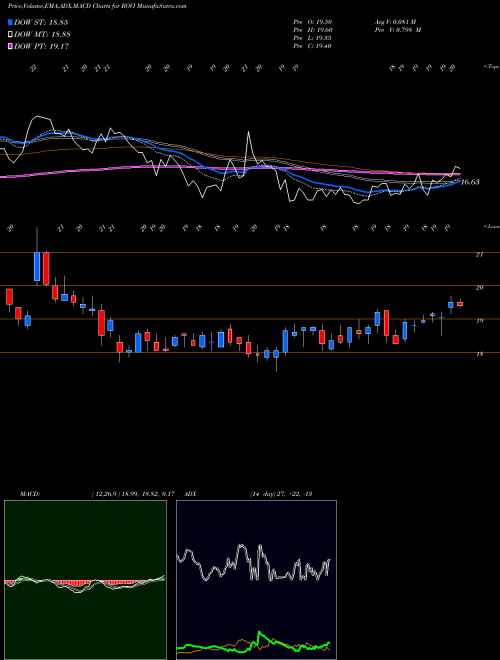Click the 20 price axis label
The height and width of the screenshot is (660, 500).
click(479, 287)
